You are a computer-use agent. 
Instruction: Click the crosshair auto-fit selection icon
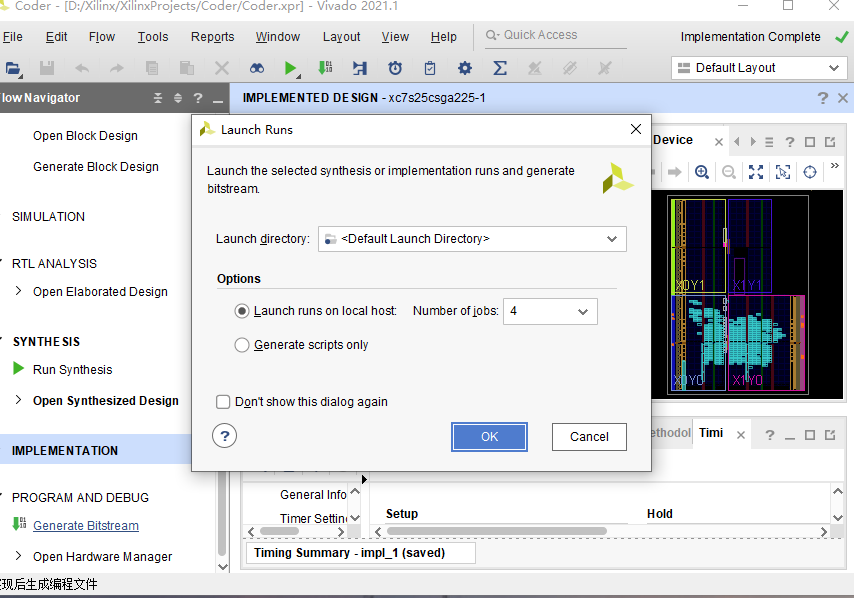[810, 172]
